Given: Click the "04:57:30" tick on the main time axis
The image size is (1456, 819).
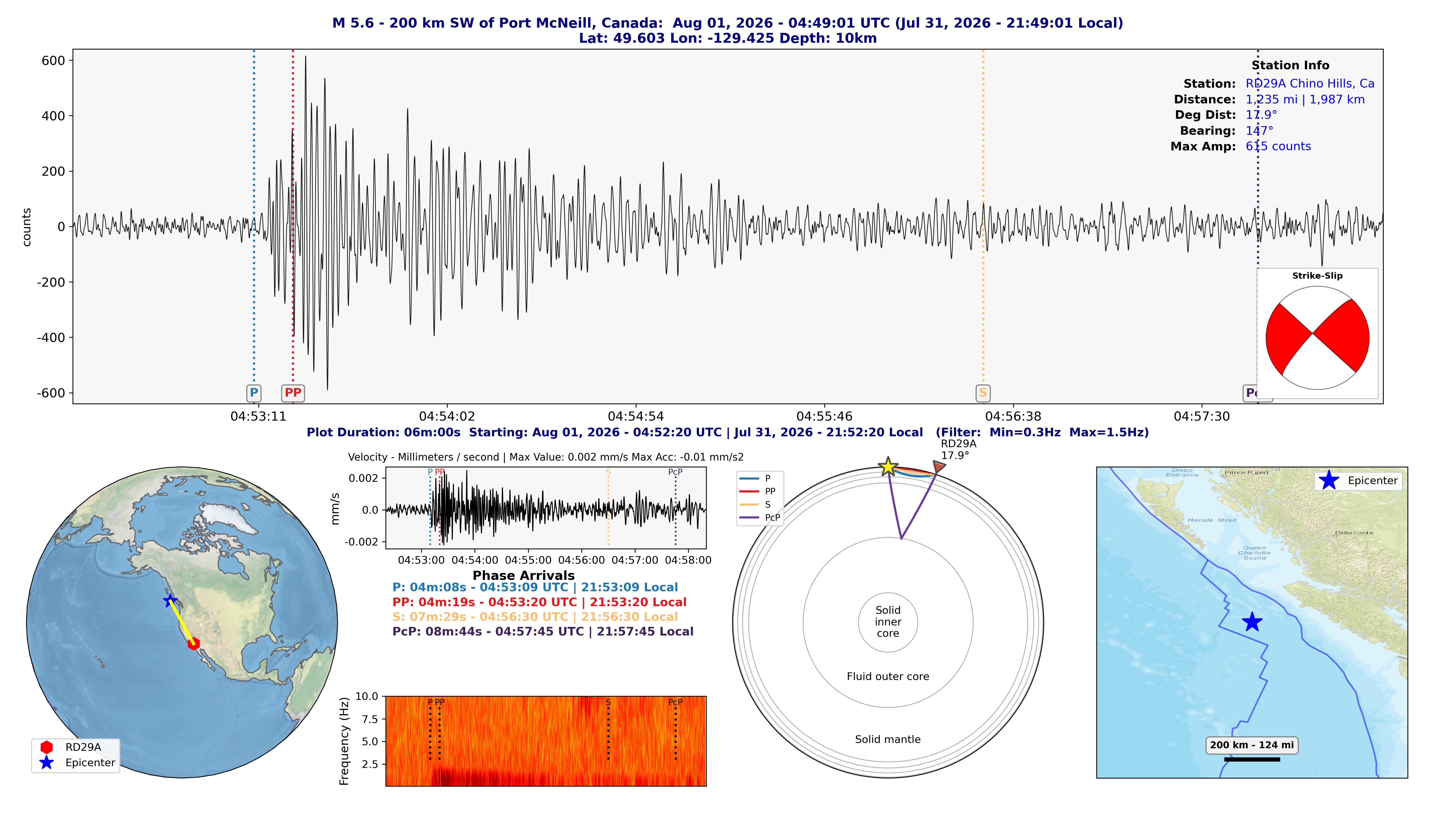Looking at the screenshot, I should (x=1202, y=417).
